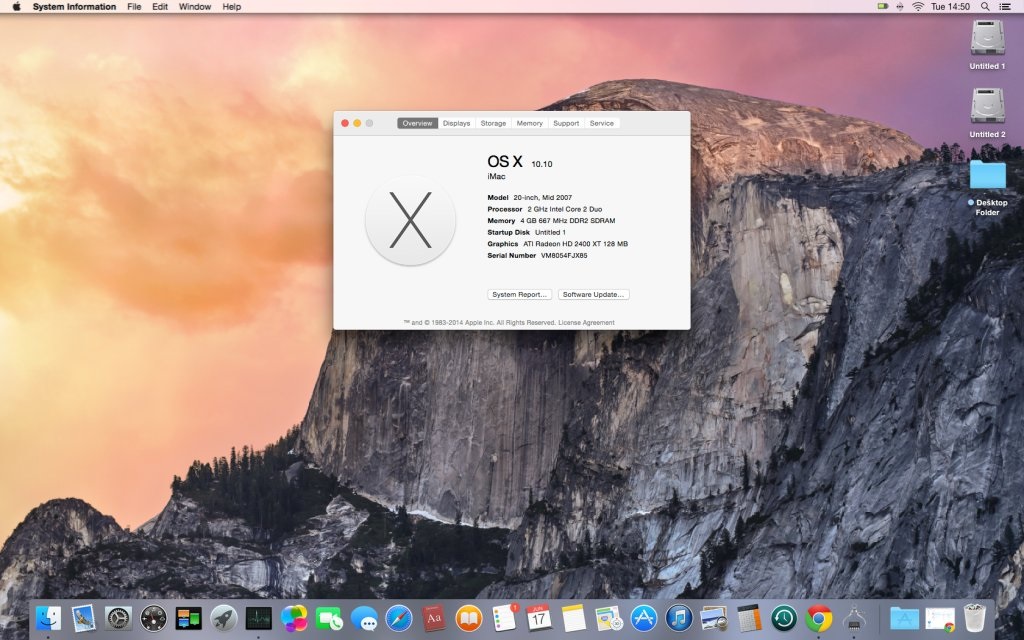The image size is (1024, 640).
Task: Open the License Agreement link
Action: [x=586, y=323]
